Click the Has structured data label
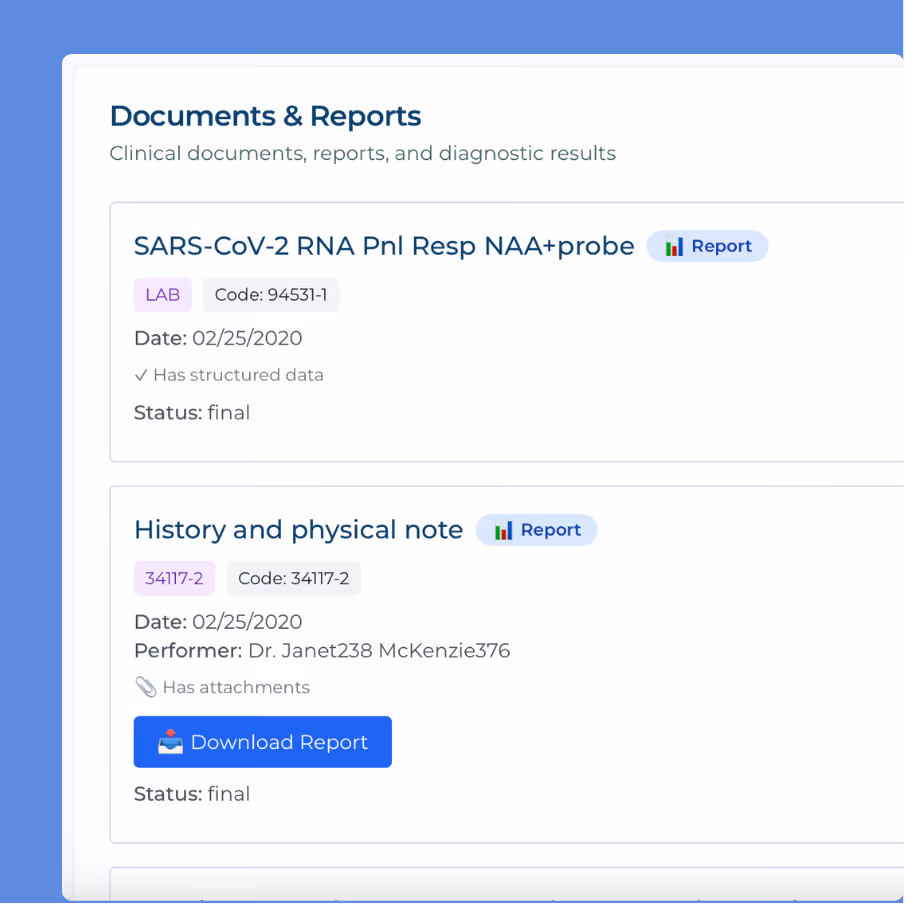The height and width of the screenshot is (904, 905). click(x=238, y=375)
